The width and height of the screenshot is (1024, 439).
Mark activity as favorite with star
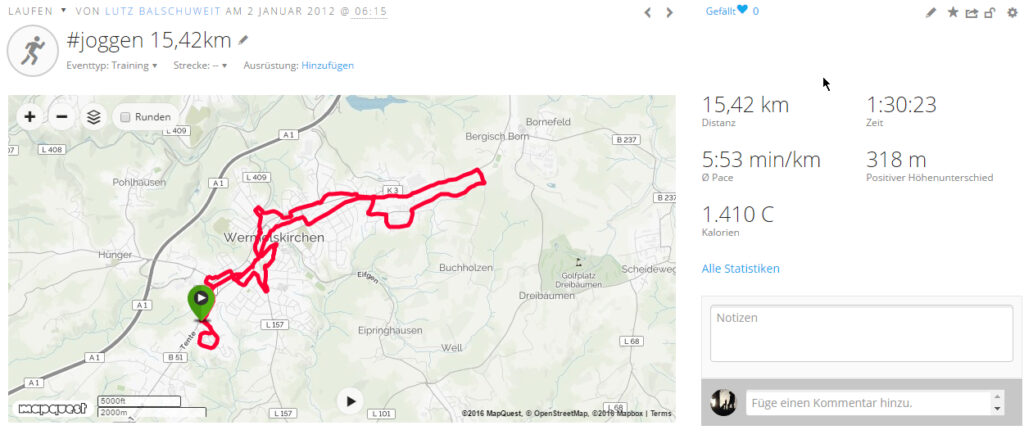(x=953, y=12)
